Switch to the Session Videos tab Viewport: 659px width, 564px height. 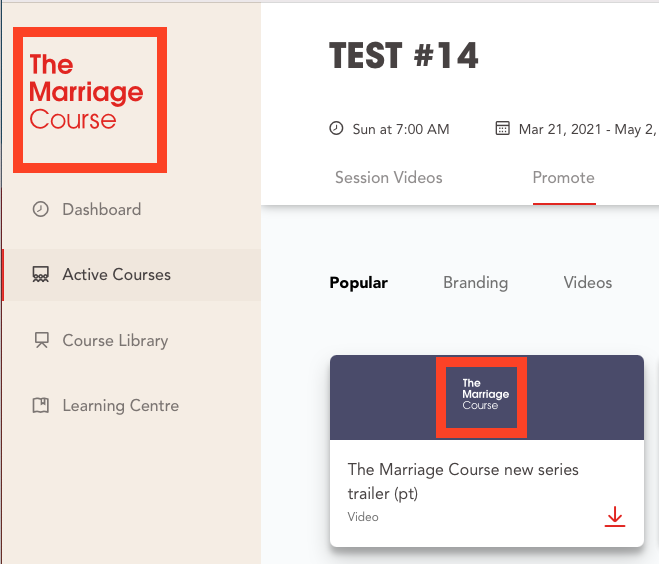click(389, 177)
